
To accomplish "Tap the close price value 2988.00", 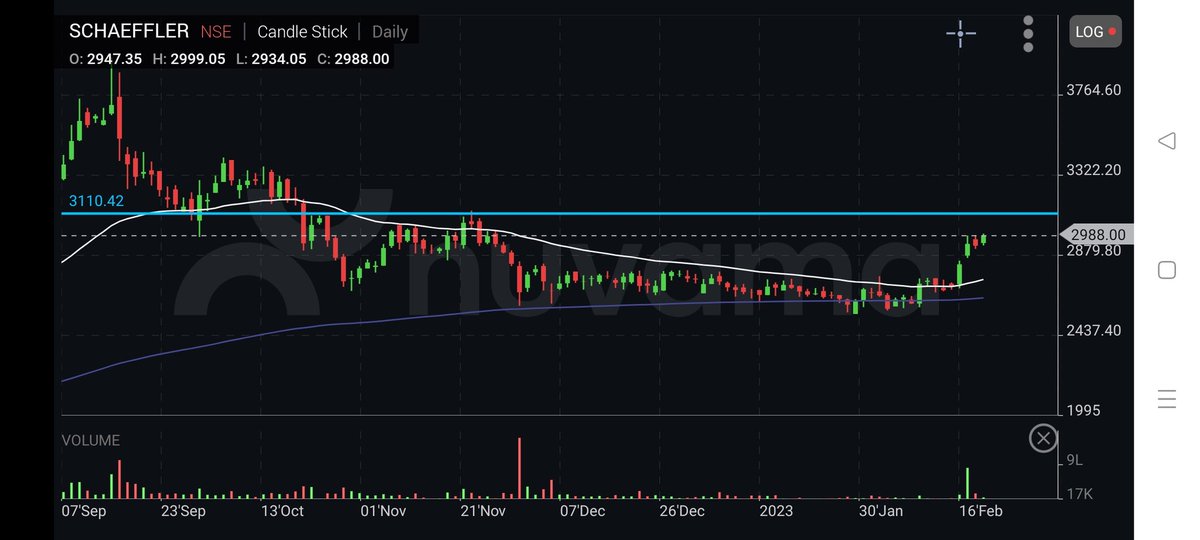I will pyautogui.click(x=362, y=59).
